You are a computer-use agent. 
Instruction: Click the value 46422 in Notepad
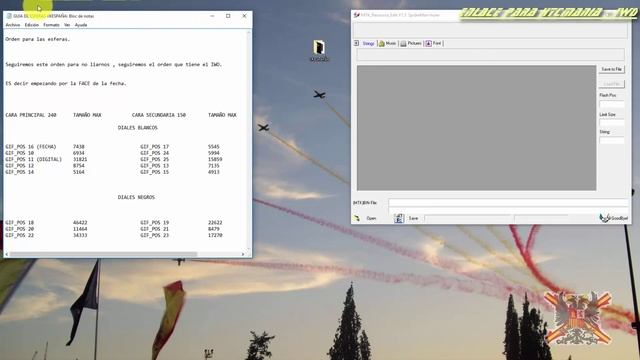click(80, 223)
